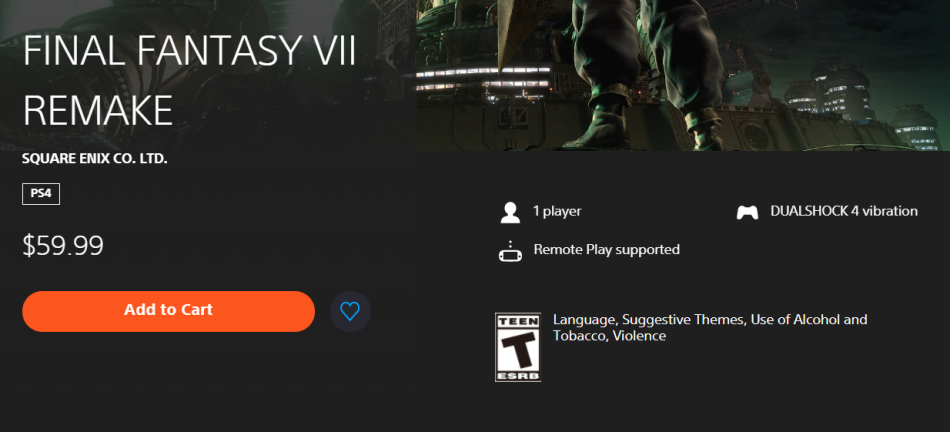This screenshot has height=432, width=950.
Task: Click the TEEN word on the ESRB badge
Action: [x=518, y=322]
